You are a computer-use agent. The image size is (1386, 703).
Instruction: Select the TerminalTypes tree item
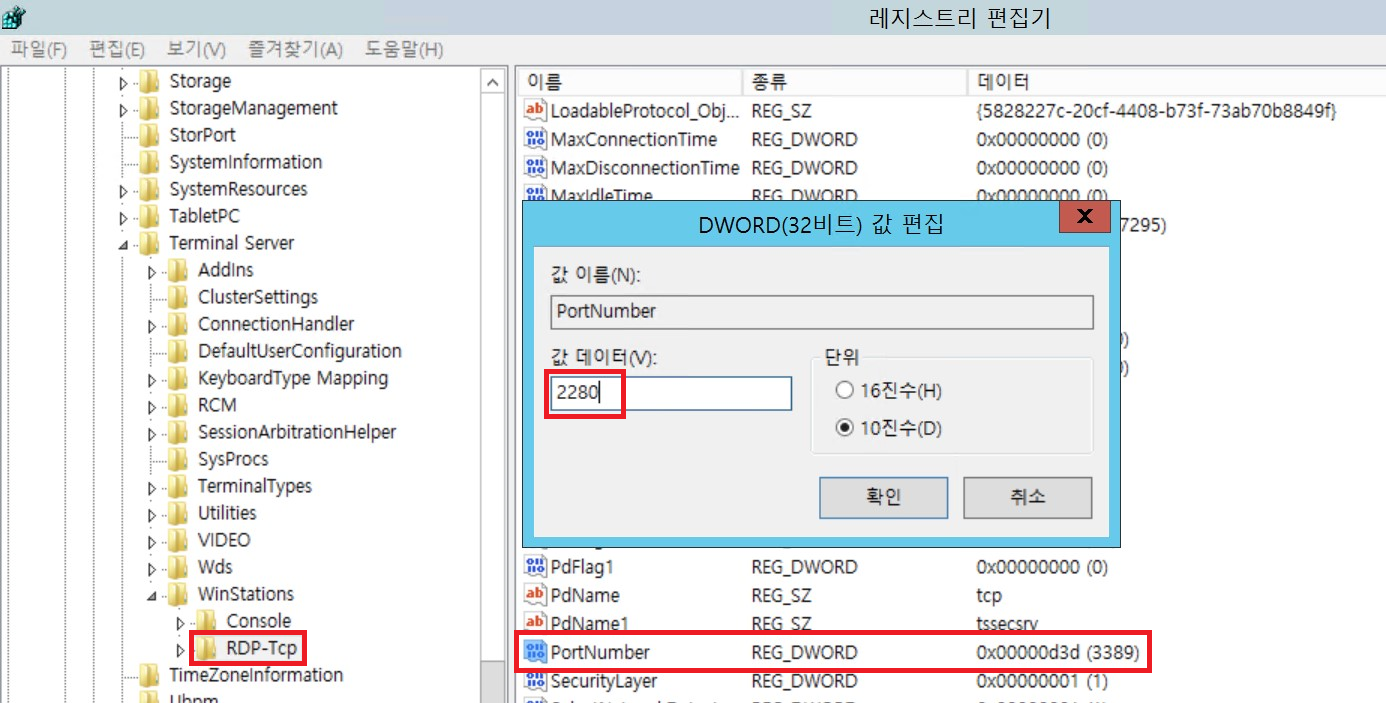pos(255,486)
